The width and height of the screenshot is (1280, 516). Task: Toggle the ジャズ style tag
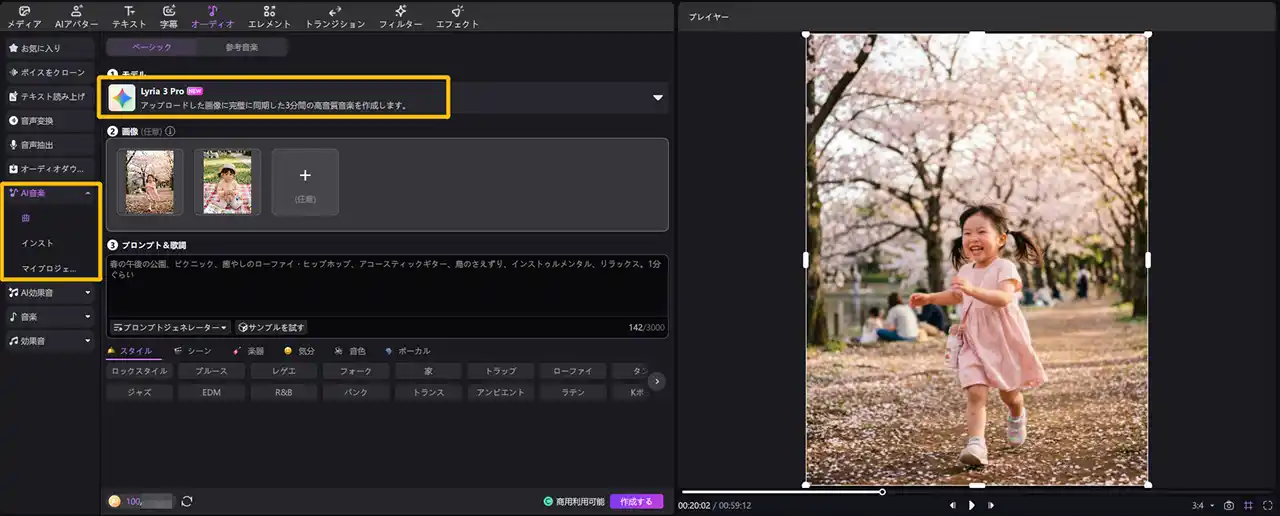point(139,393)
